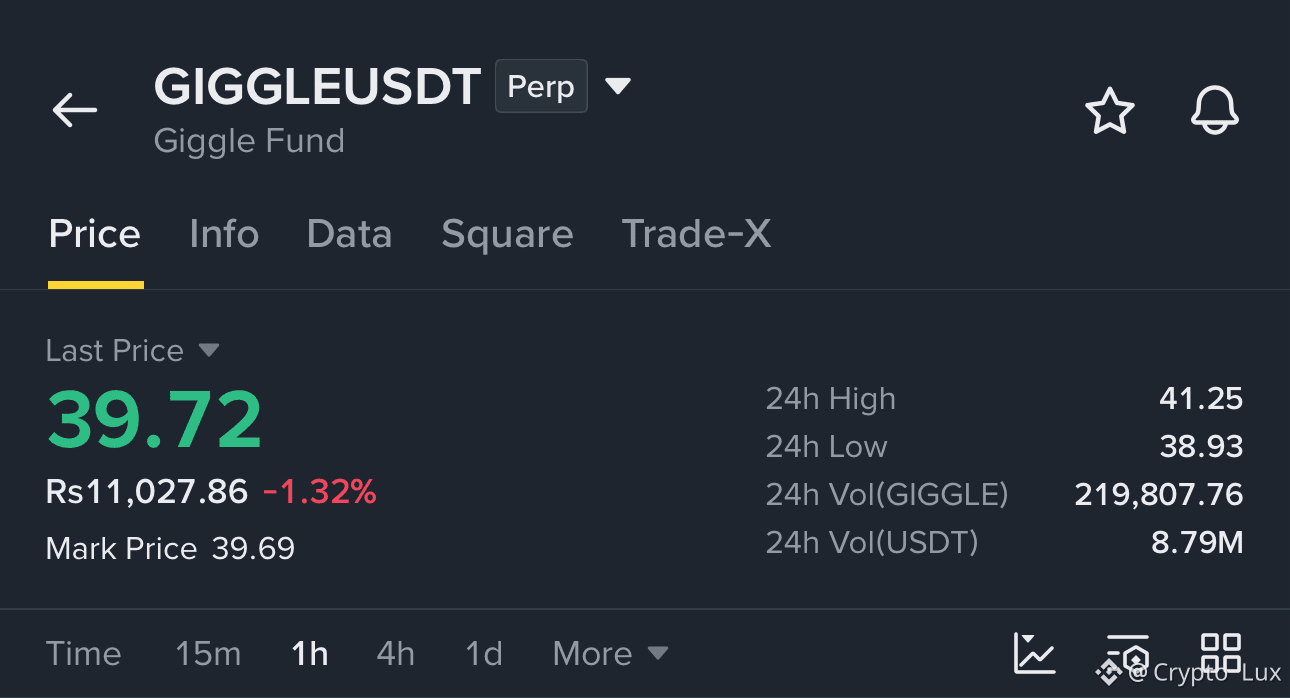Switch to the Data tab

click(x=349, y=234)
